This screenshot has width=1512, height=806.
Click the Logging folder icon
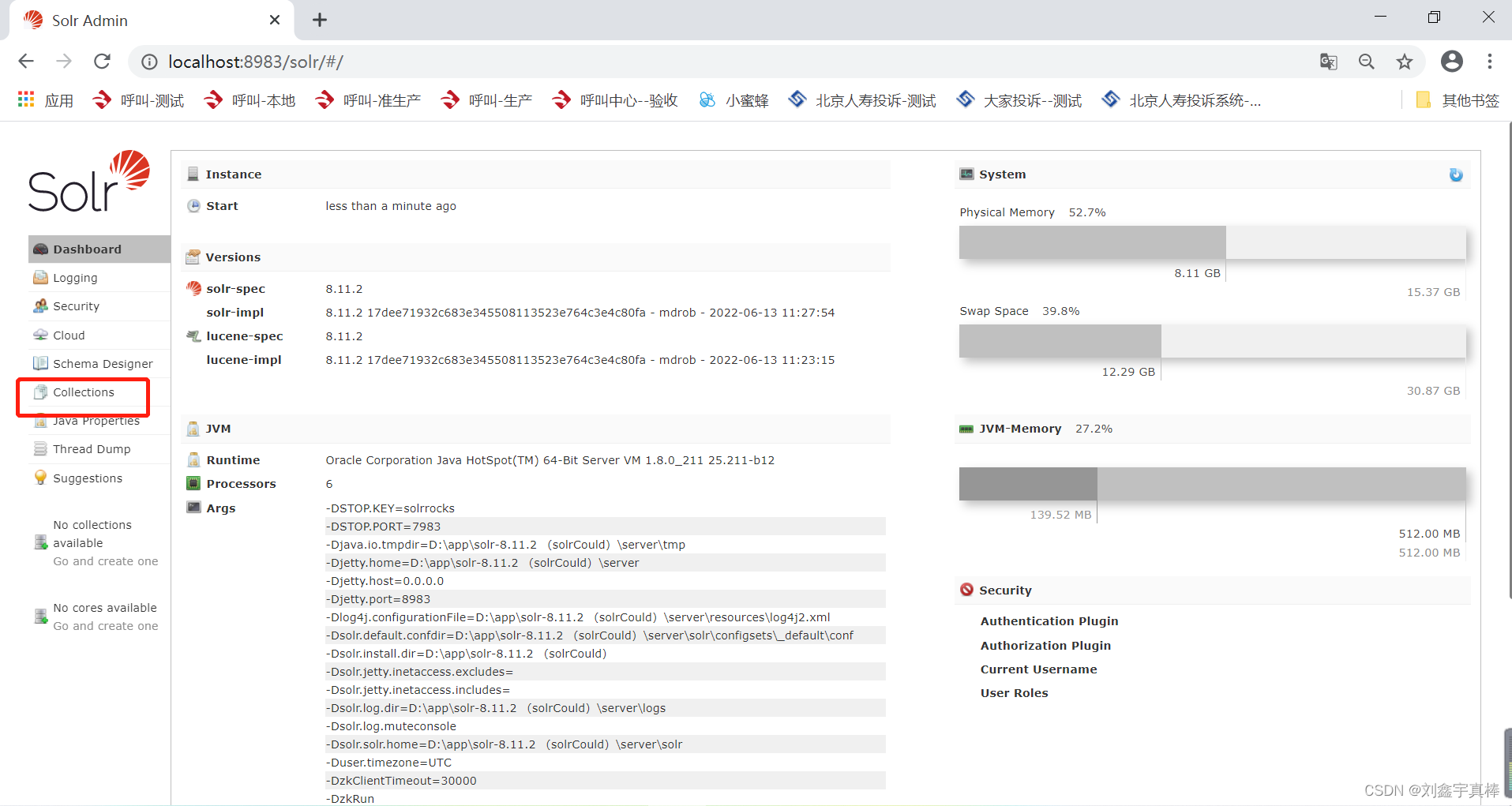click(x=40, y=278)
